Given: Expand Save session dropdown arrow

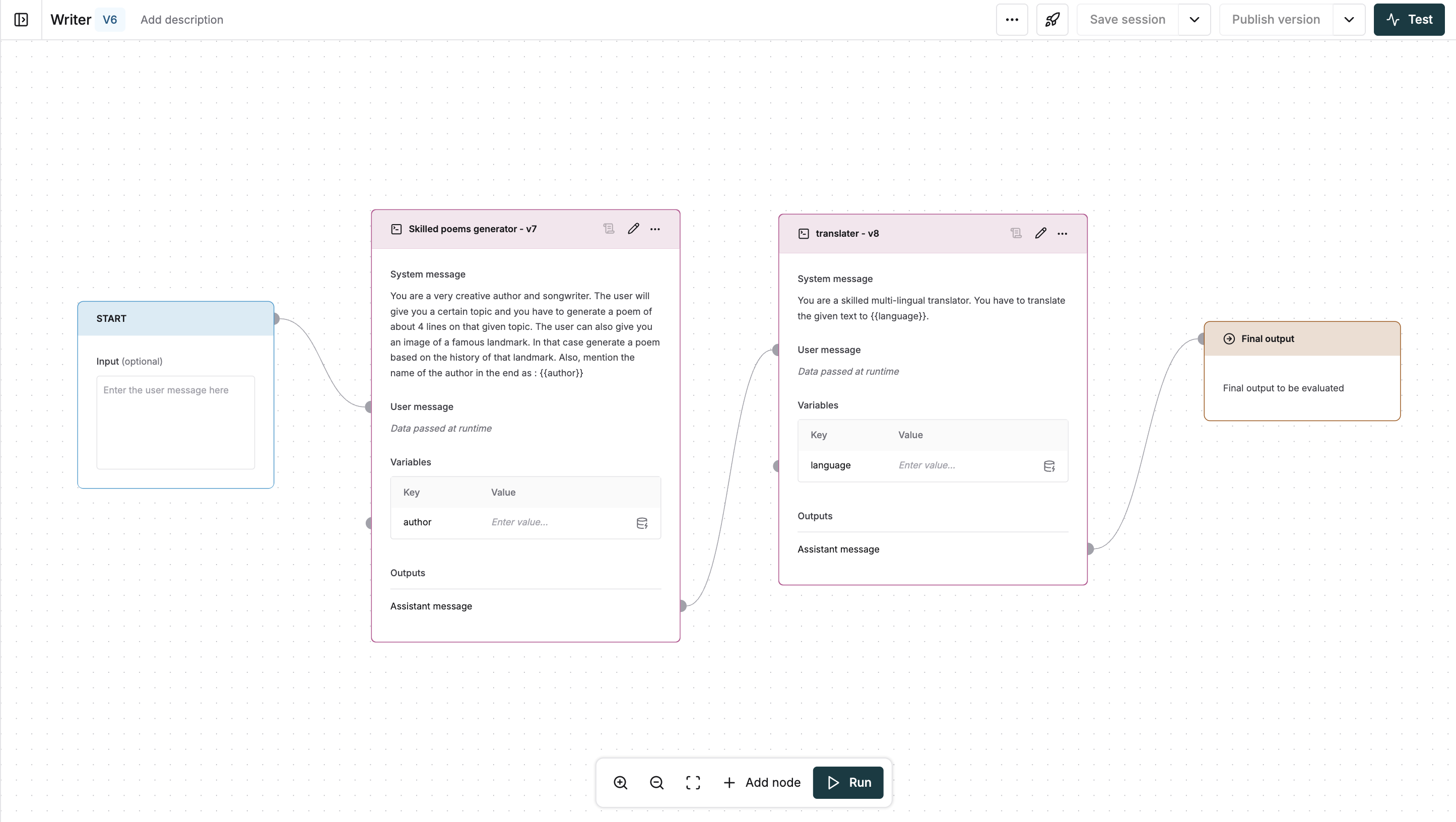Looking at the screenshot, I should 1194,20.
